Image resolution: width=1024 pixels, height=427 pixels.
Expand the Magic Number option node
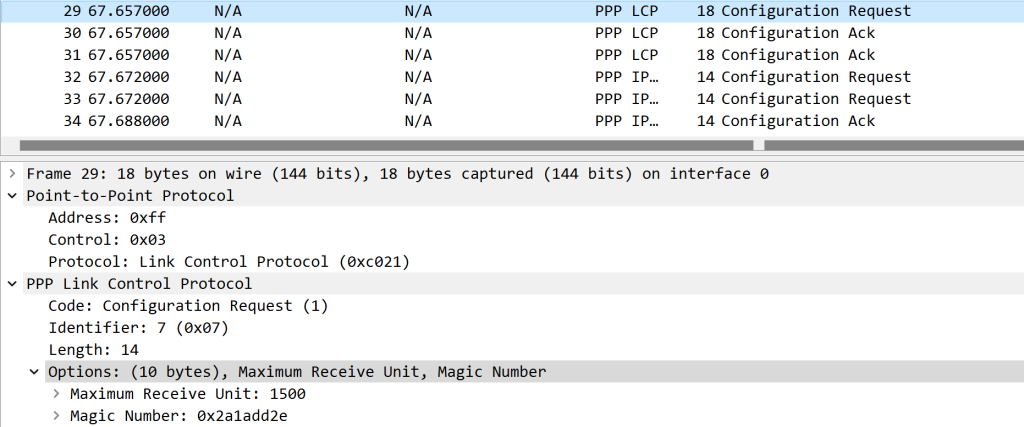point(58,416)
